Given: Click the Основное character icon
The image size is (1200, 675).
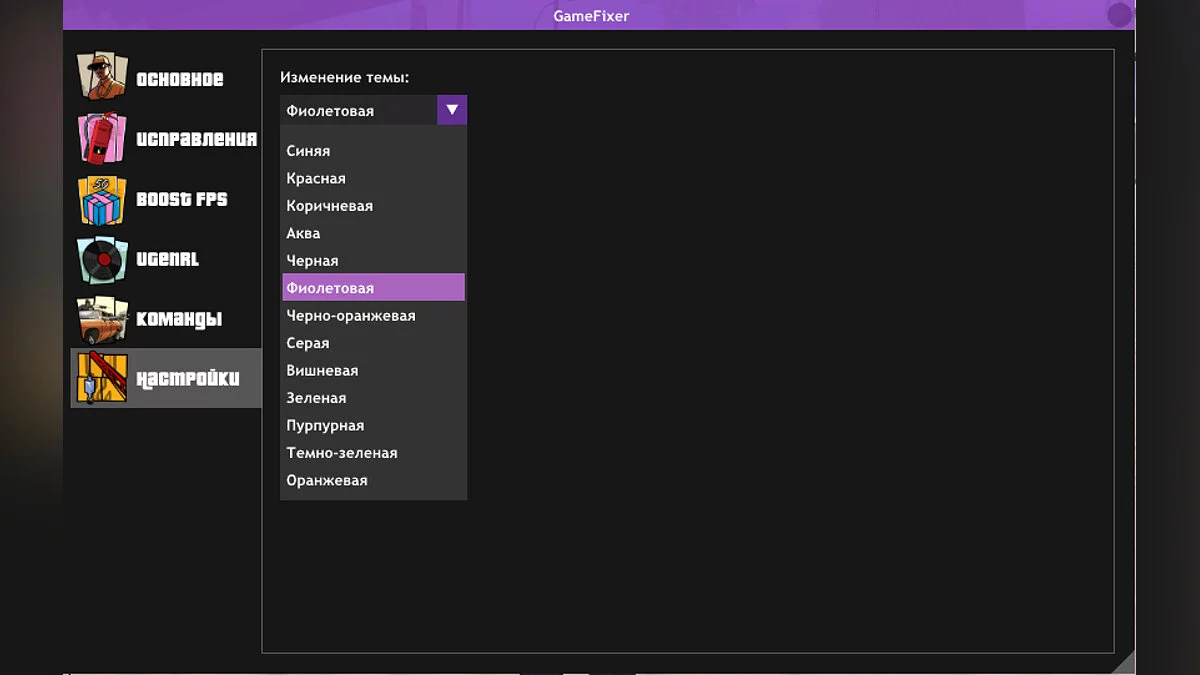Looking at the screenshot, I should tap(103, 78).
